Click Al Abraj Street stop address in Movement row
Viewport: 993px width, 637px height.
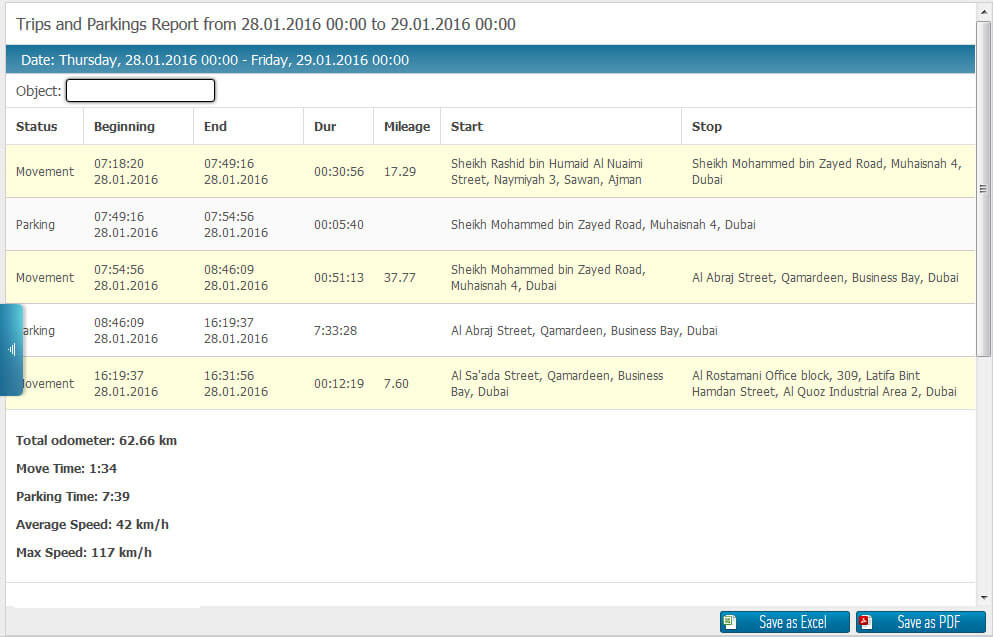(x=825, y=277)
